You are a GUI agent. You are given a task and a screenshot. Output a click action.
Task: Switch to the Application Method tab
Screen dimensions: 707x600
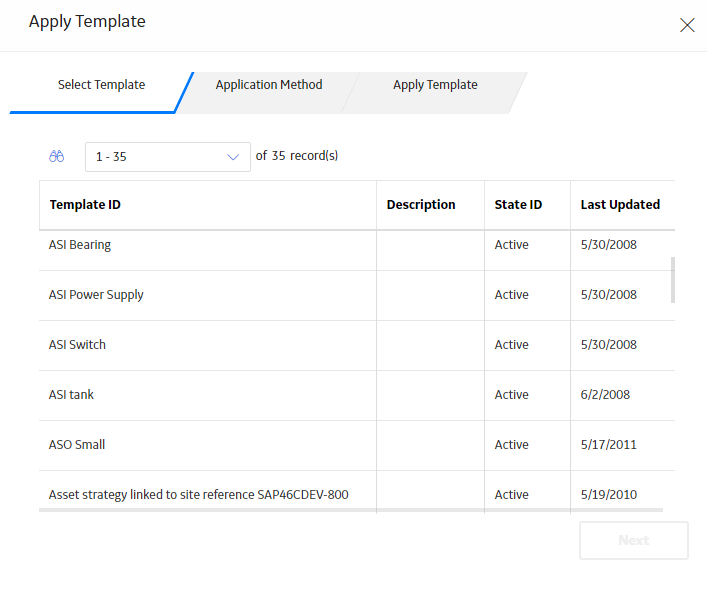click(269, 85)
